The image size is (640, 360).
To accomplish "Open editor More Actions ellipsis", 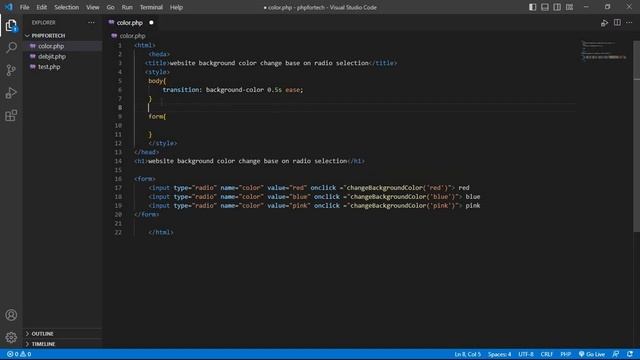I will tap(629, 22).
